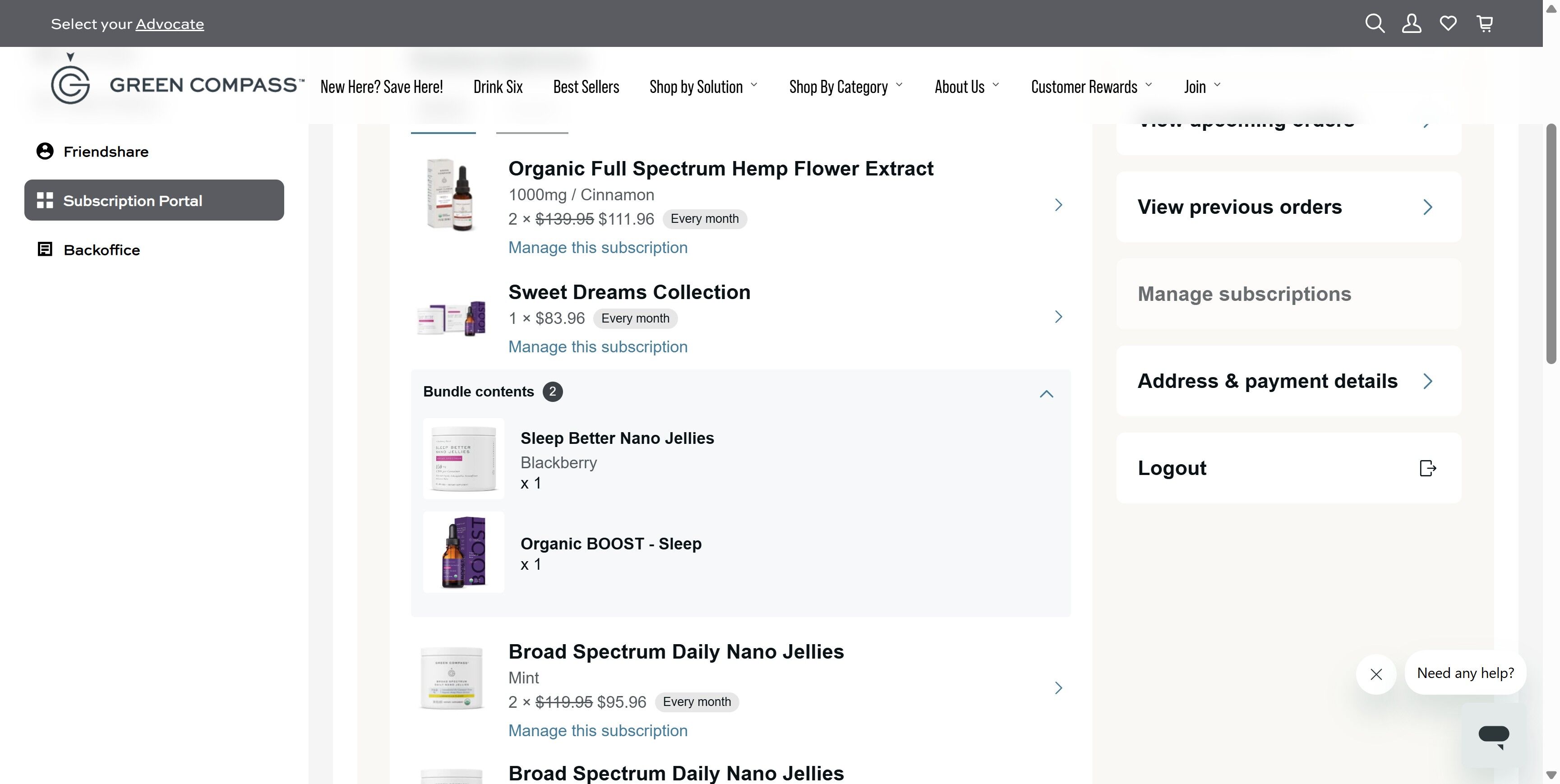This screenshot has height=784, width=1560.
Task: Click the Advocate link
Action: coord(170,24)
